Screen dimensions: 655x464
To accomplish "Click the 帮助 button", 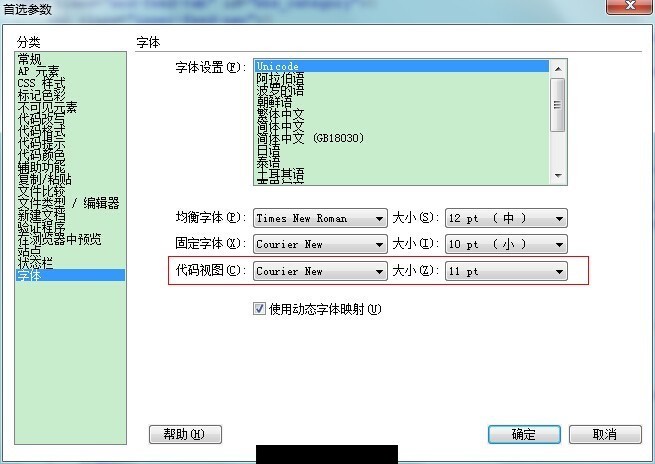I will (185, 434).
